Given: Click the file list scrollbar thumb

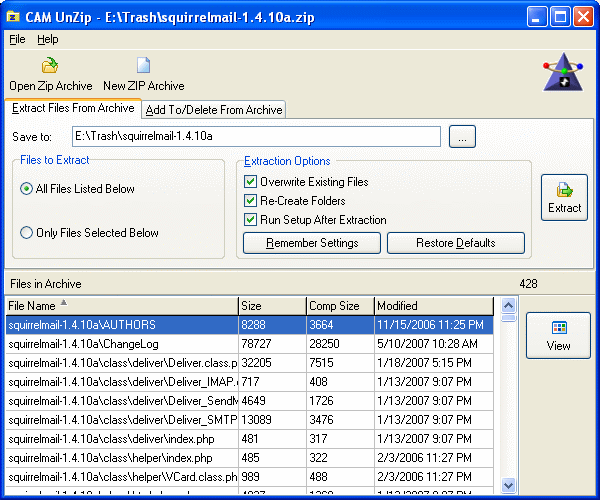Looking at the screenshot, I should [x=509, y=318].
